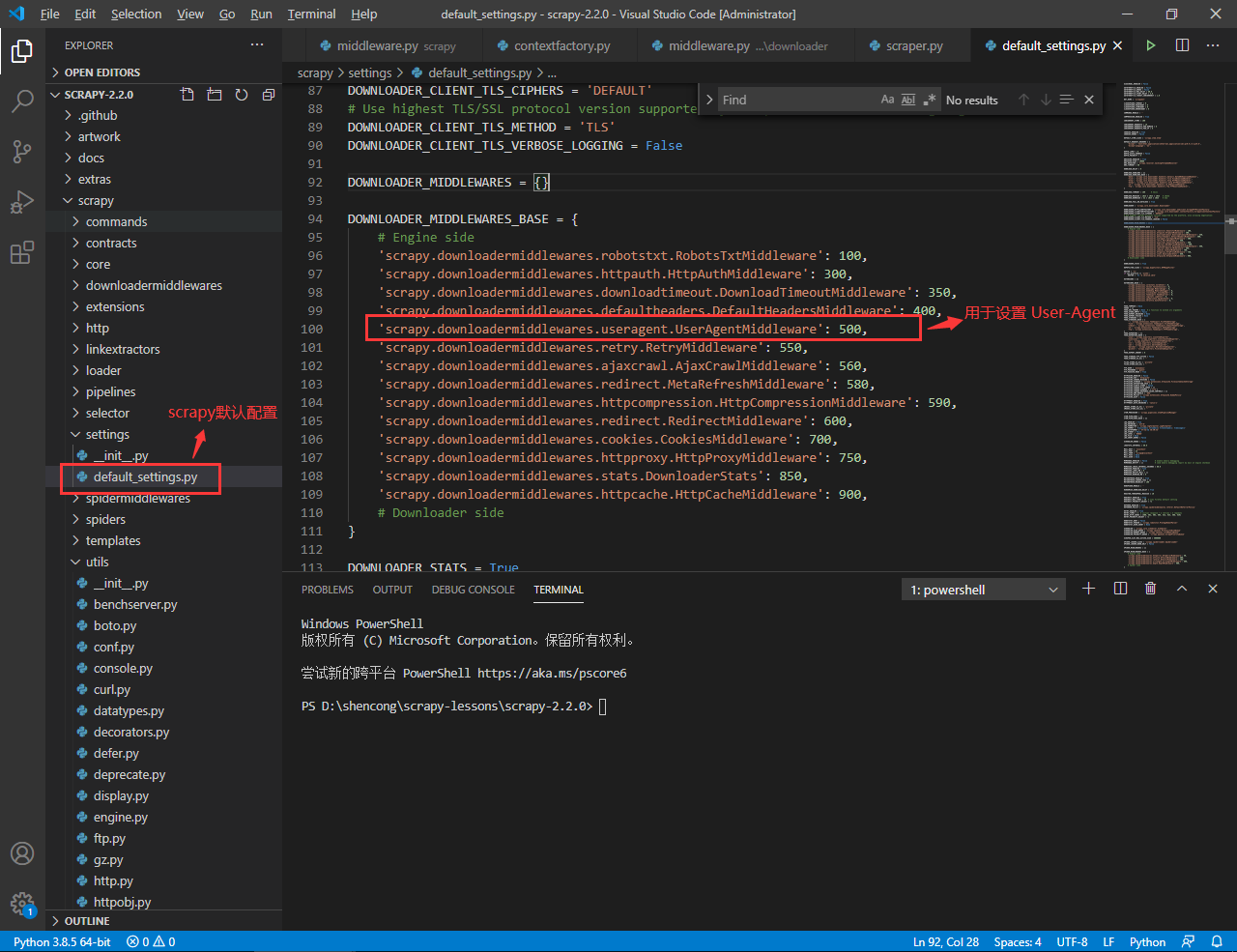Screen dimensions: 1237x952
Task: Open notifications bell in status bar
Action: point(1218,941)
